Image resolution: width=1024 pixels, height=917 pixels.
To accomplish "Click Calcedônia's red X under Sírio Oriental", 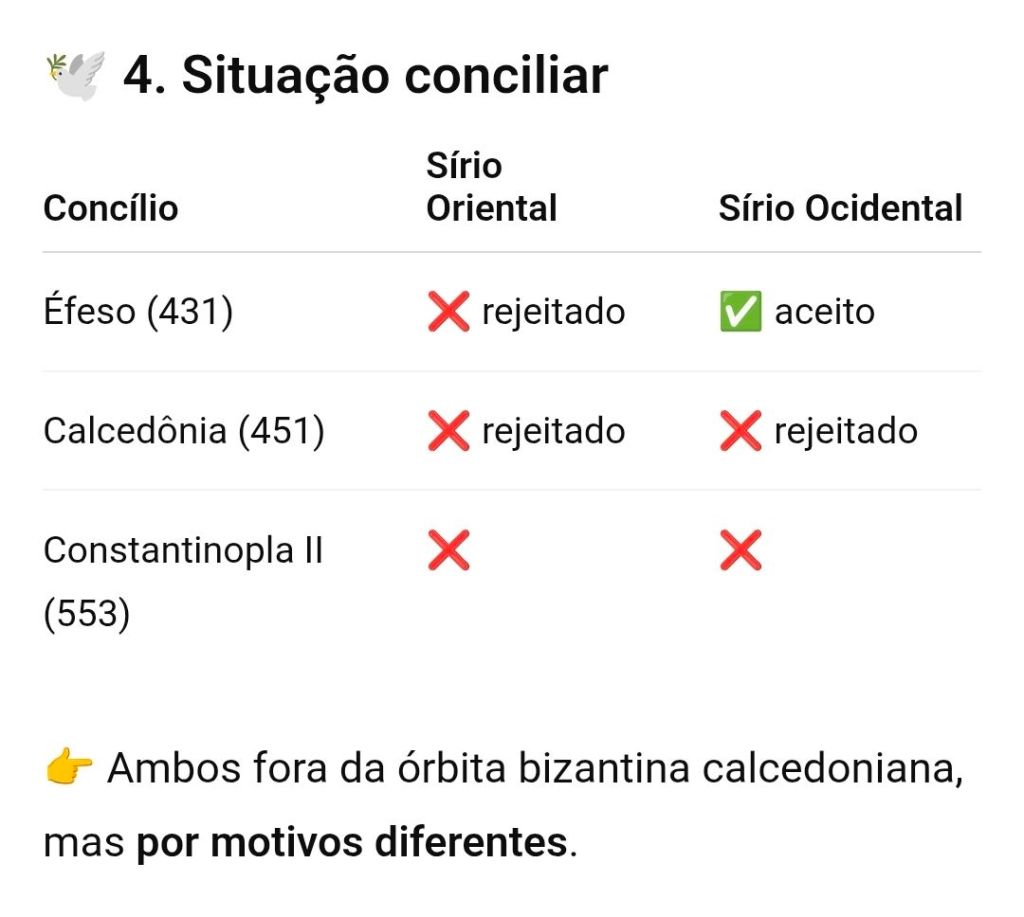I will pyautogui.click(x=448, y=431).
